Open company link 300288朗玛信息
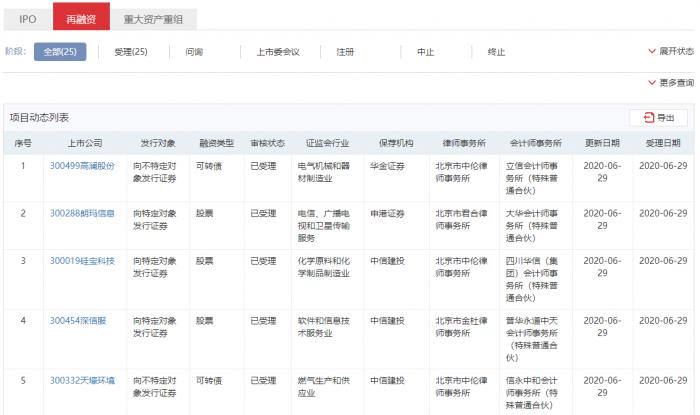 click(x=82, y=213)
